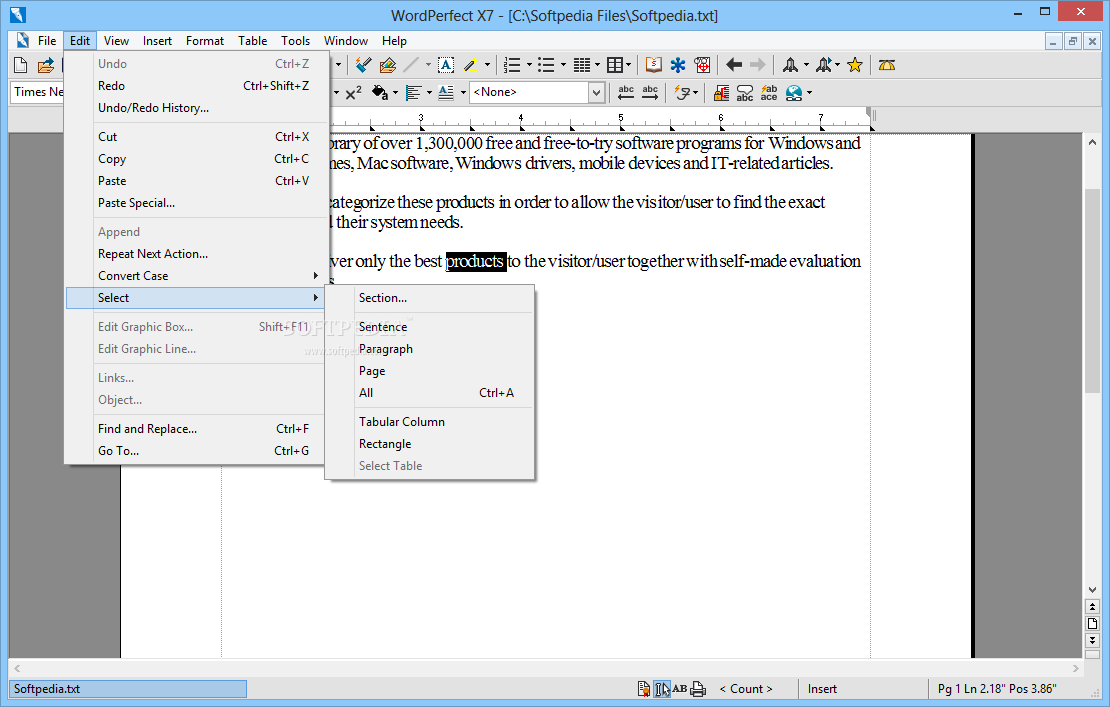Click the paint bucket fill icon

(x=379, y=93)
